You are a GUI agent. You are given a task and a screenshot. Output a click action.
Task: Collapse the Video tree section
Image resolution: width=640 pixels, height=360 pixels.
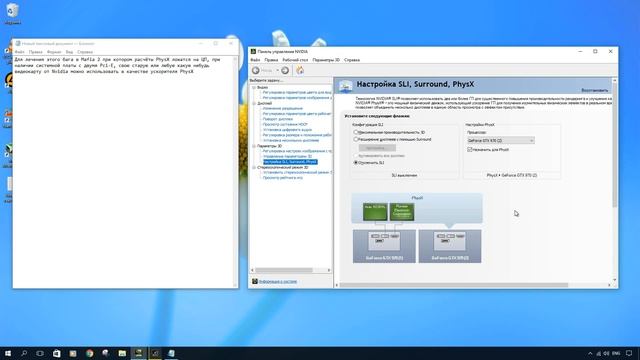pos(254,87)
